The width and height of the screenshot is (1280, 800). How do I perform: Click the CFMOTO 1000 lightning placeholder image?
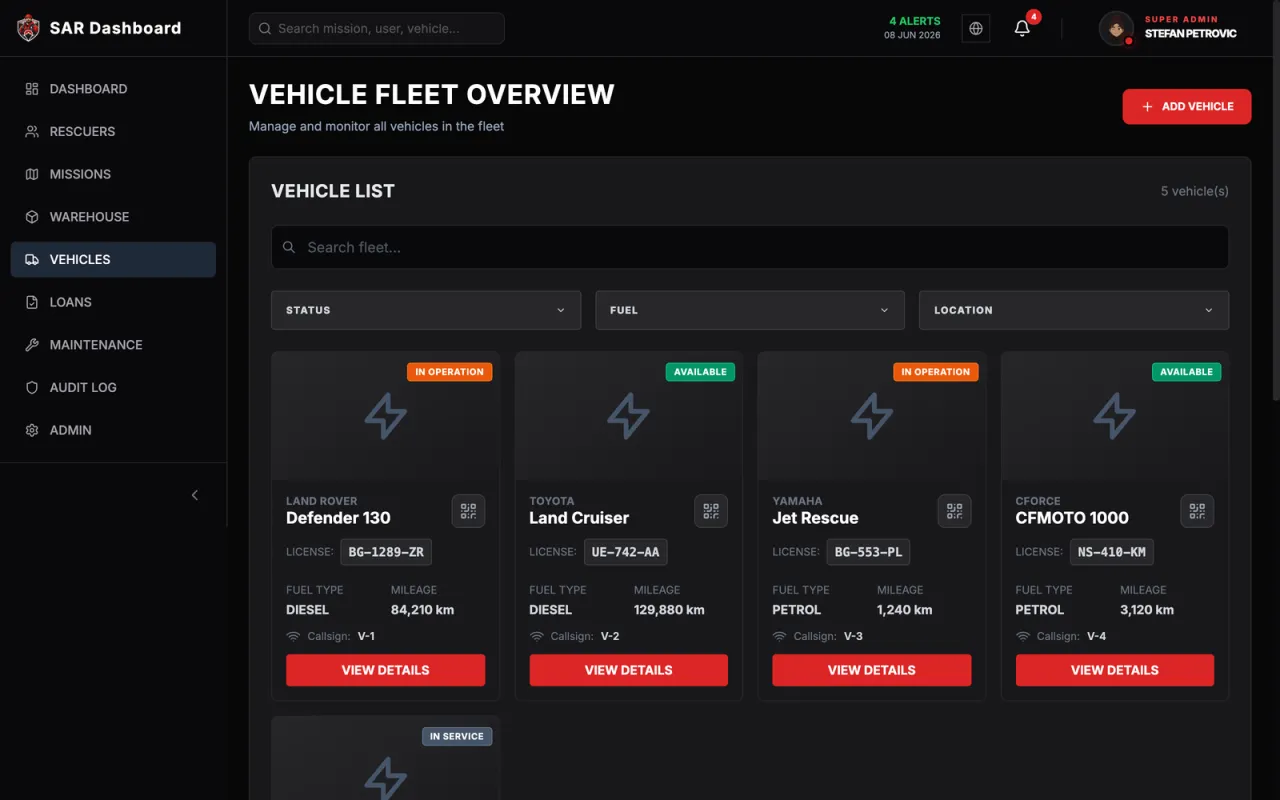1114,416
